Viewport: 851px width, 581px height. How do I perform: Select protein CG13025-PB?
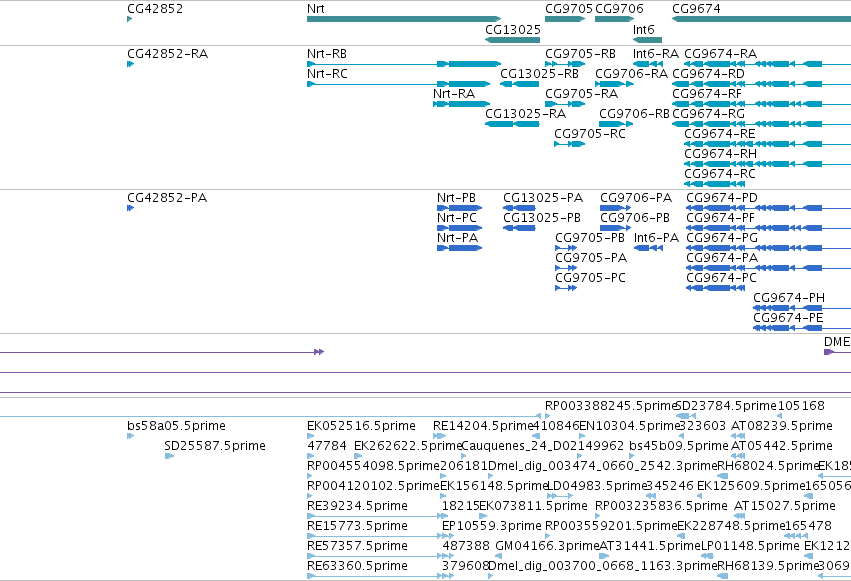(519, 228)
